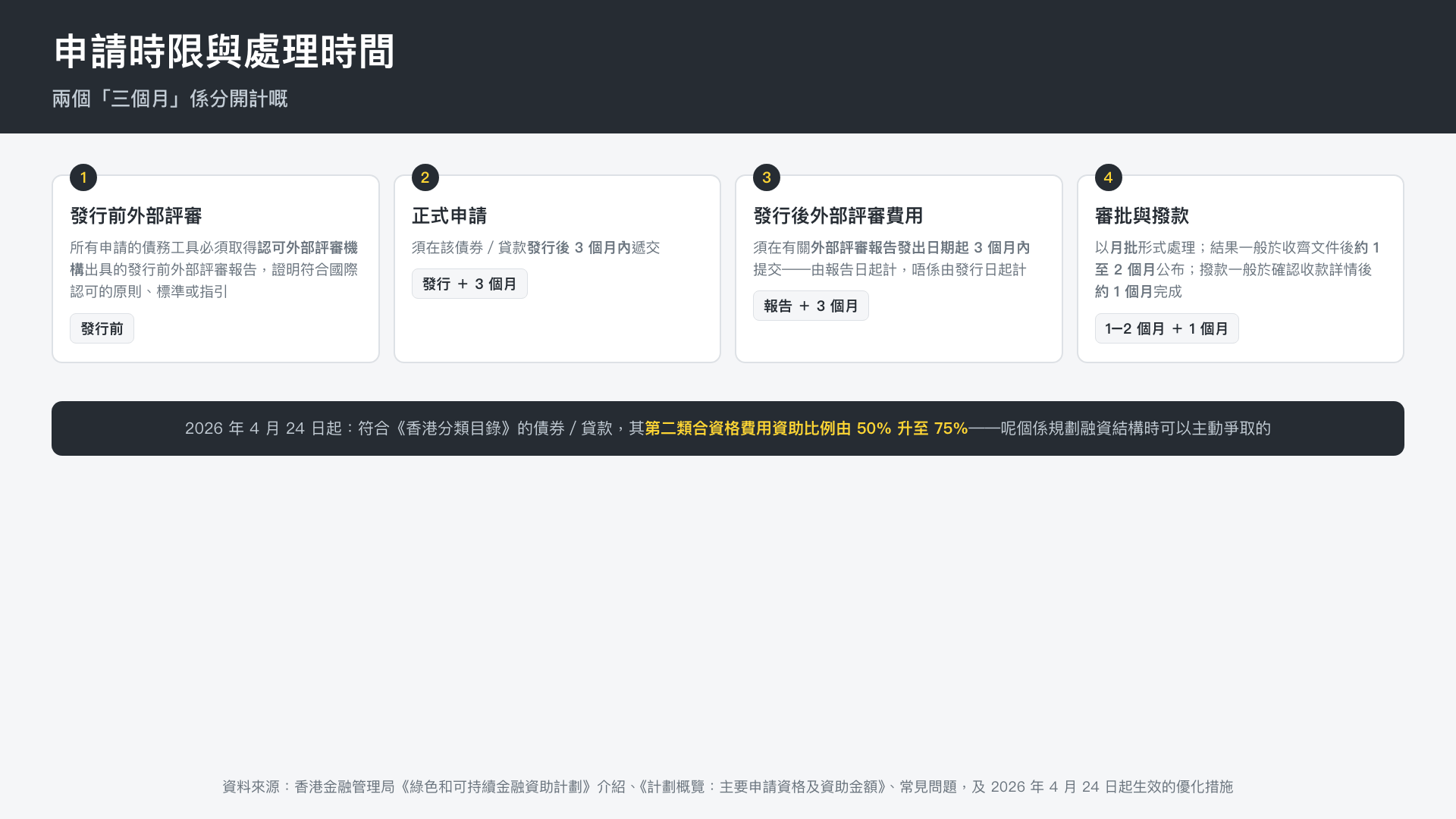Click the description under 發行後外部評審費用
The width and height of the screenshot is (1456, 819).
(892, 259)
